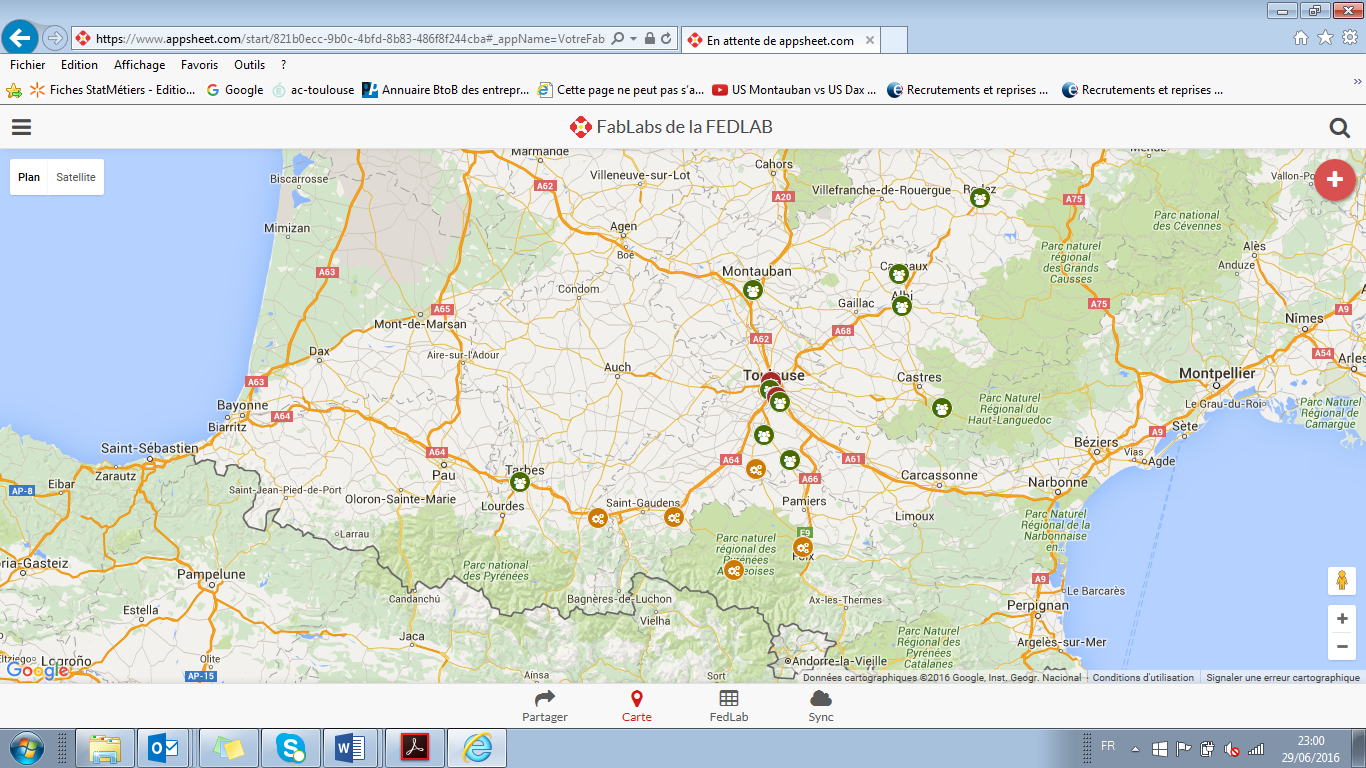Click the address bar lock icon
Image resolution: width=1366 pixels, height=768 pixels.
point(650,39)
